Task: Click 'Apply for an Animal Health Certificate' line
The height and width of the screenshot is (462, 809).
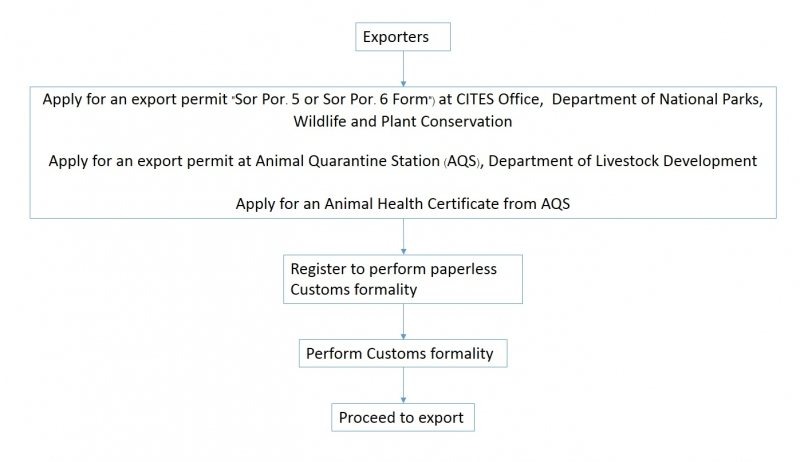Action: 402,203
